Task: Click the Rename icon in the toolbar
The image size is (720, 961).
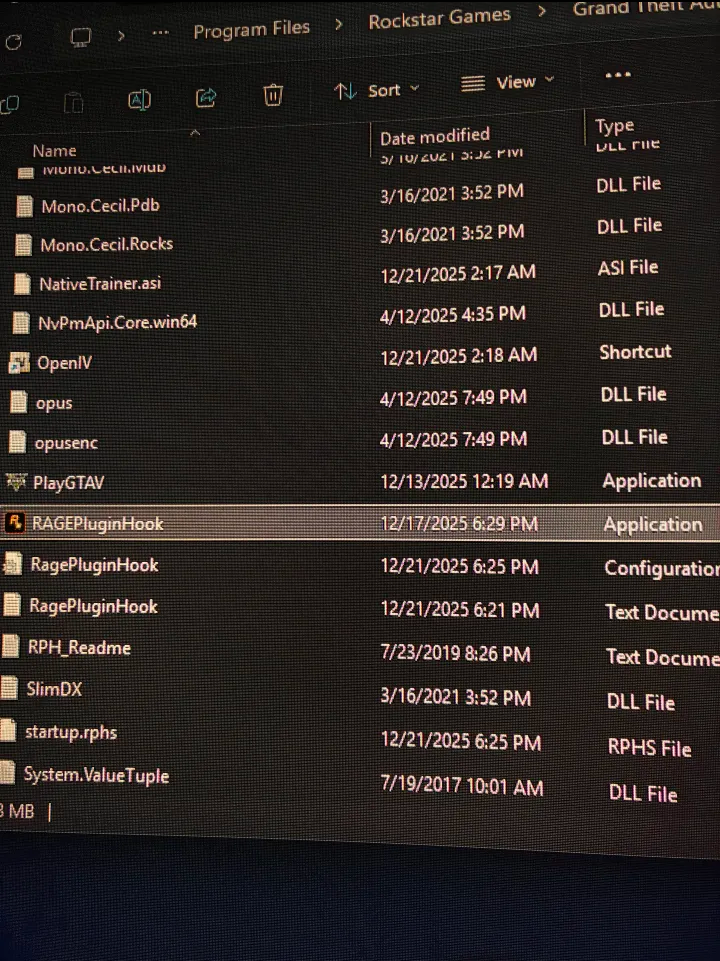Action: click(139, 100)
